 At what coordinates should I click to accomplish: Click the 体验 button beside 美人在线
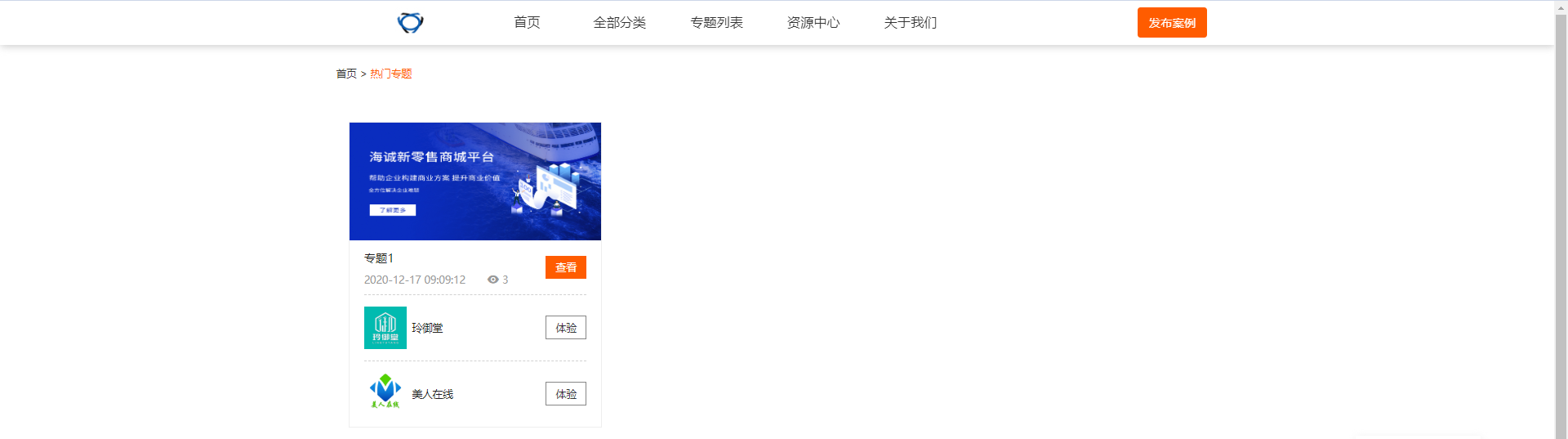tap(566, 394)
